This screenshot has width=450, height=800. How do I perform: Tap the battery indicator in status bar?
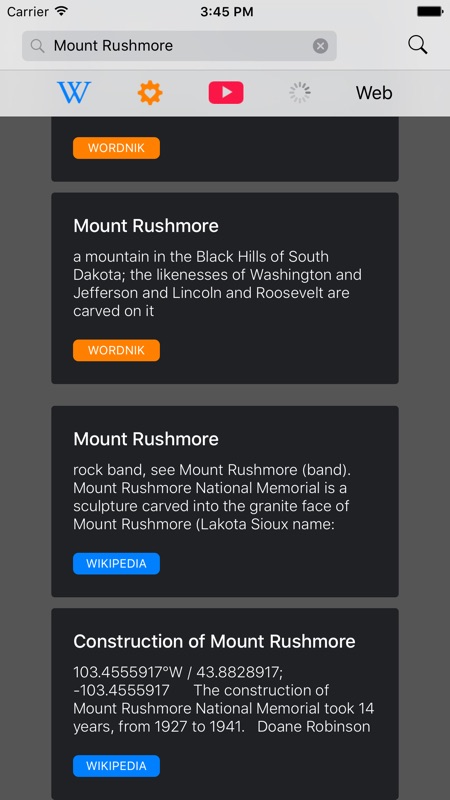(x=430, y=11)
